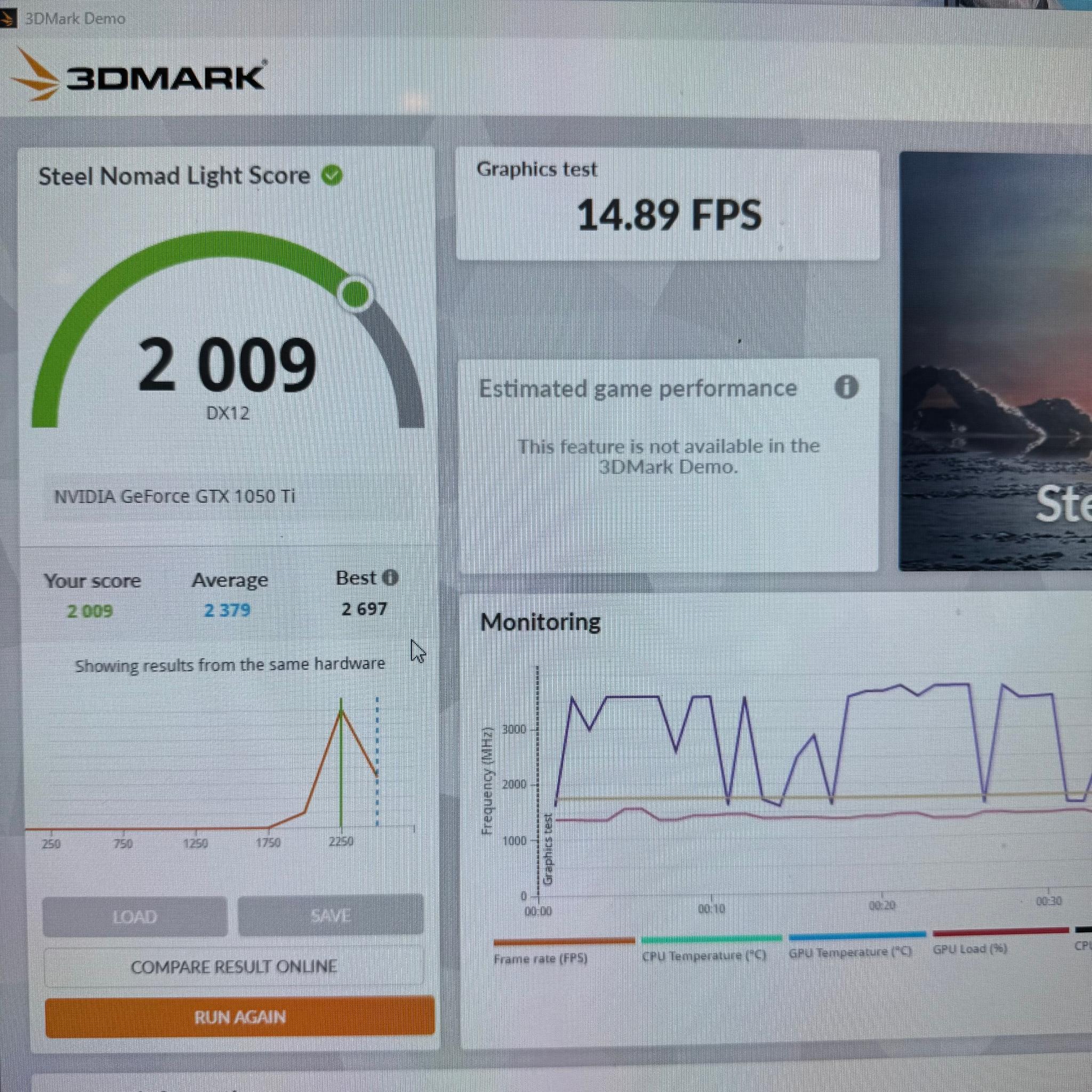Open the info icon next to Best
This screenshot has height=1092, width=1092.
click(x=390, y=577)
